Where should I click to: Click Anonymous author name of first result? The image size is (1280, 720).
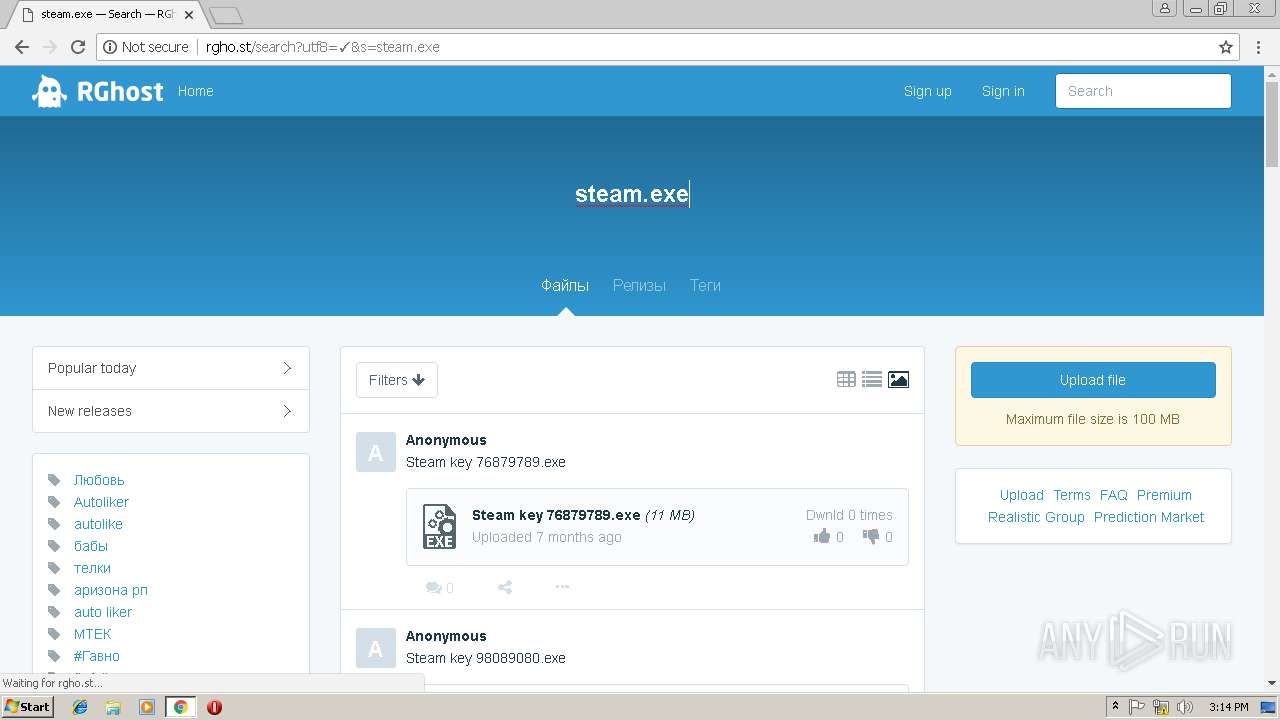tap(446, 440)
